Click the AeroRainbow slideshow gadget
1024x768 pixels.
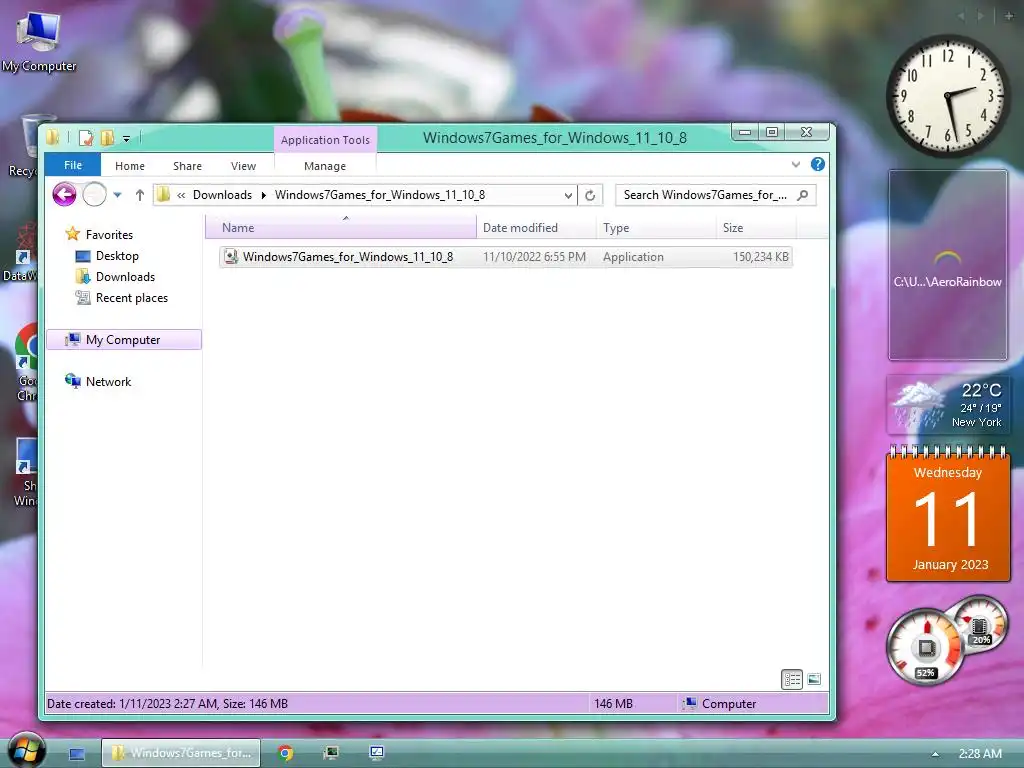[x=948, y=264]
